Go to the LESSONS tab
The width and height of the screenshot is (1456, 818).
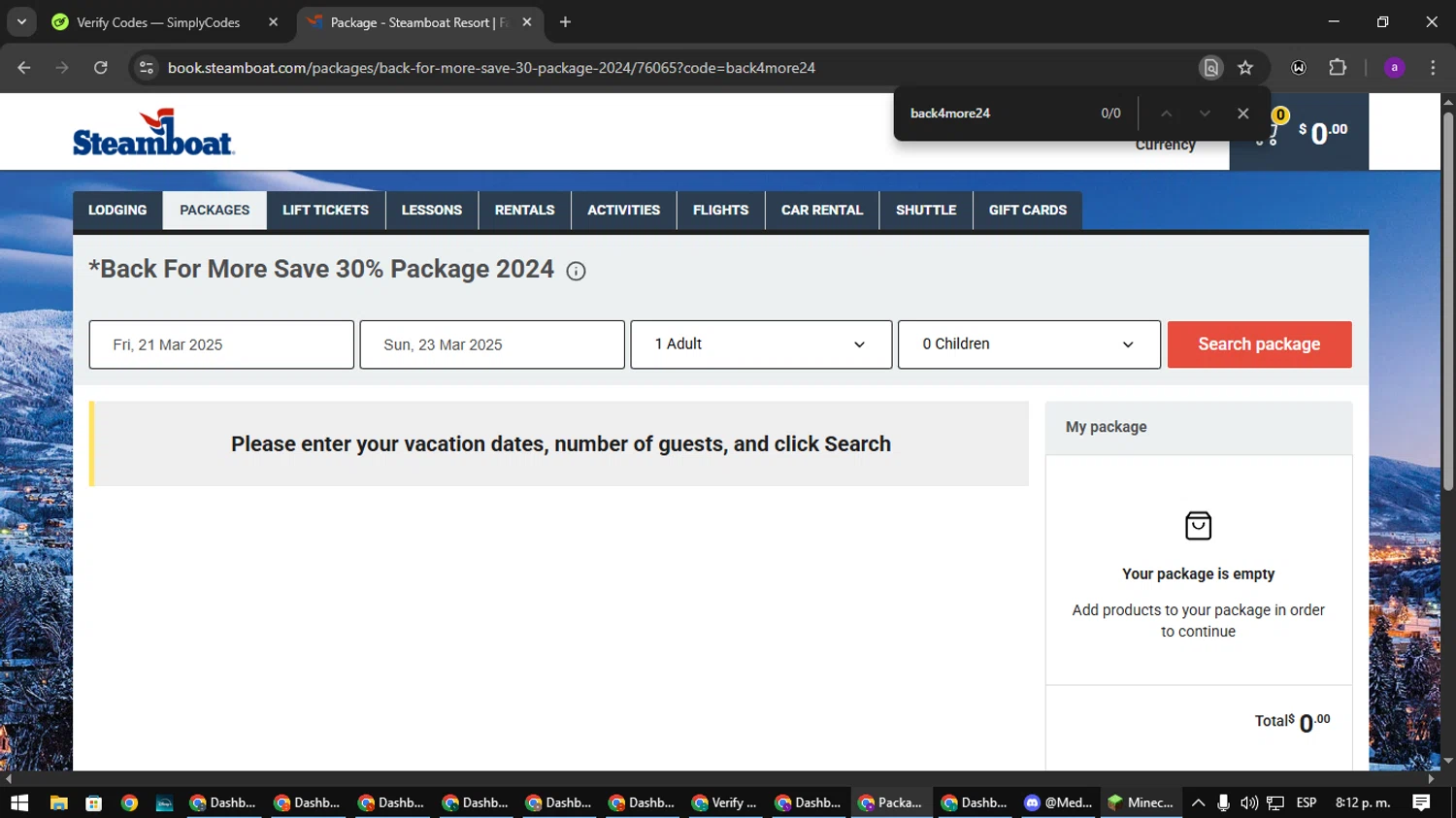tap(432, 210)
